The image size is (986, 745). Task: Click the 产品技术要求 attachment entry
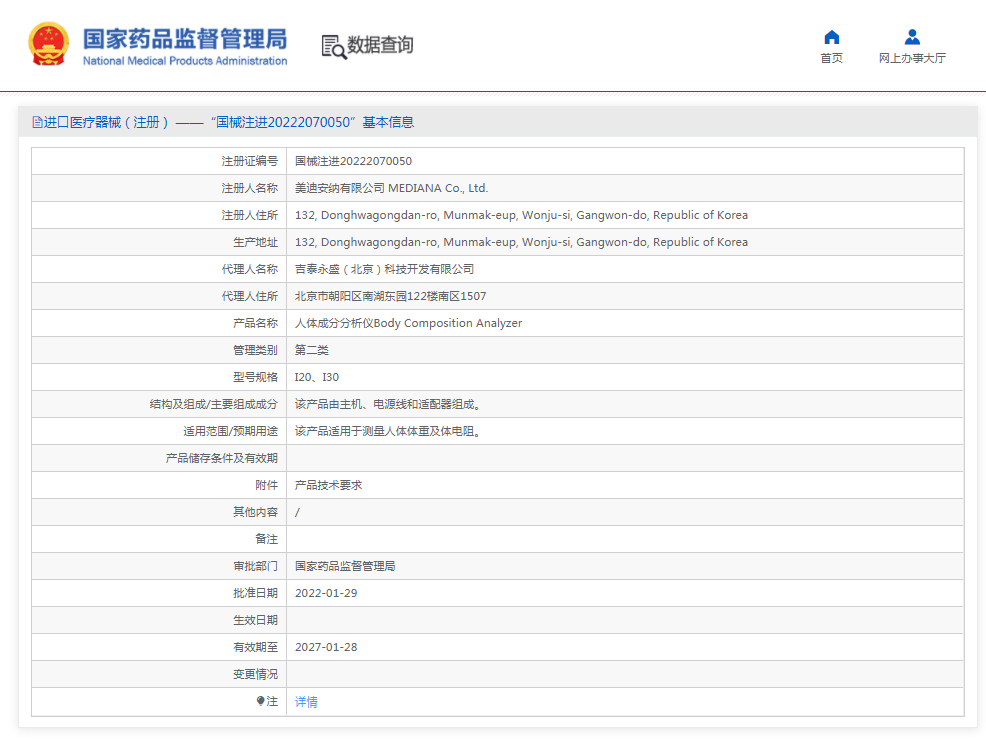(328, 485)
